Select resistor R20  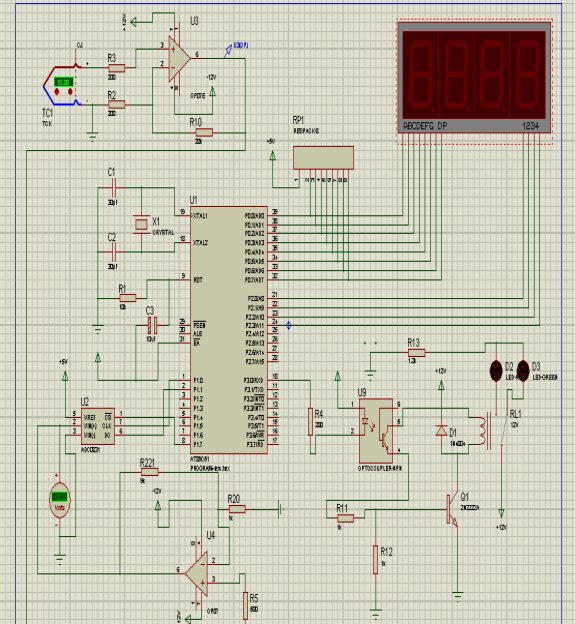coord(237,509)
